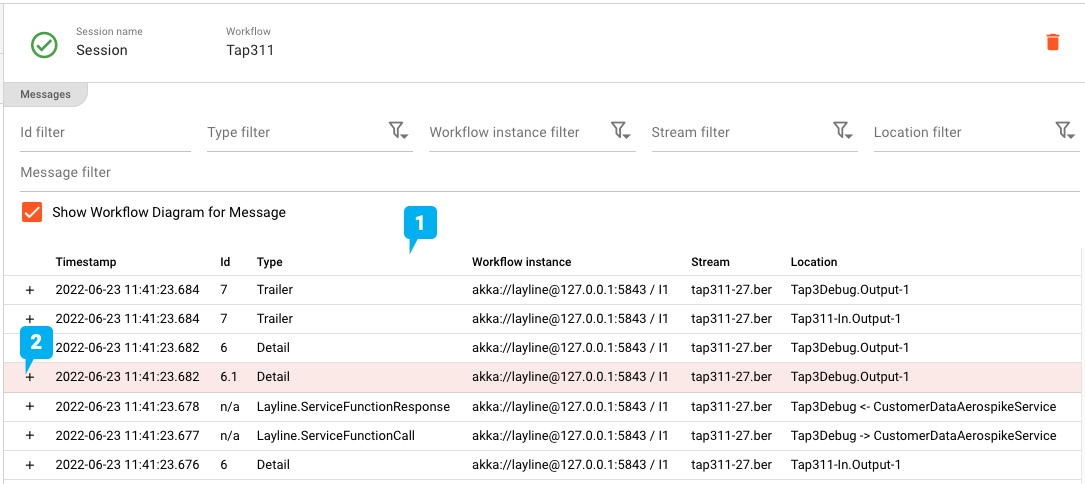Open the Type filter funnel options
Viewport: 1085px width, 484px height.
click(x=398, y=131)
